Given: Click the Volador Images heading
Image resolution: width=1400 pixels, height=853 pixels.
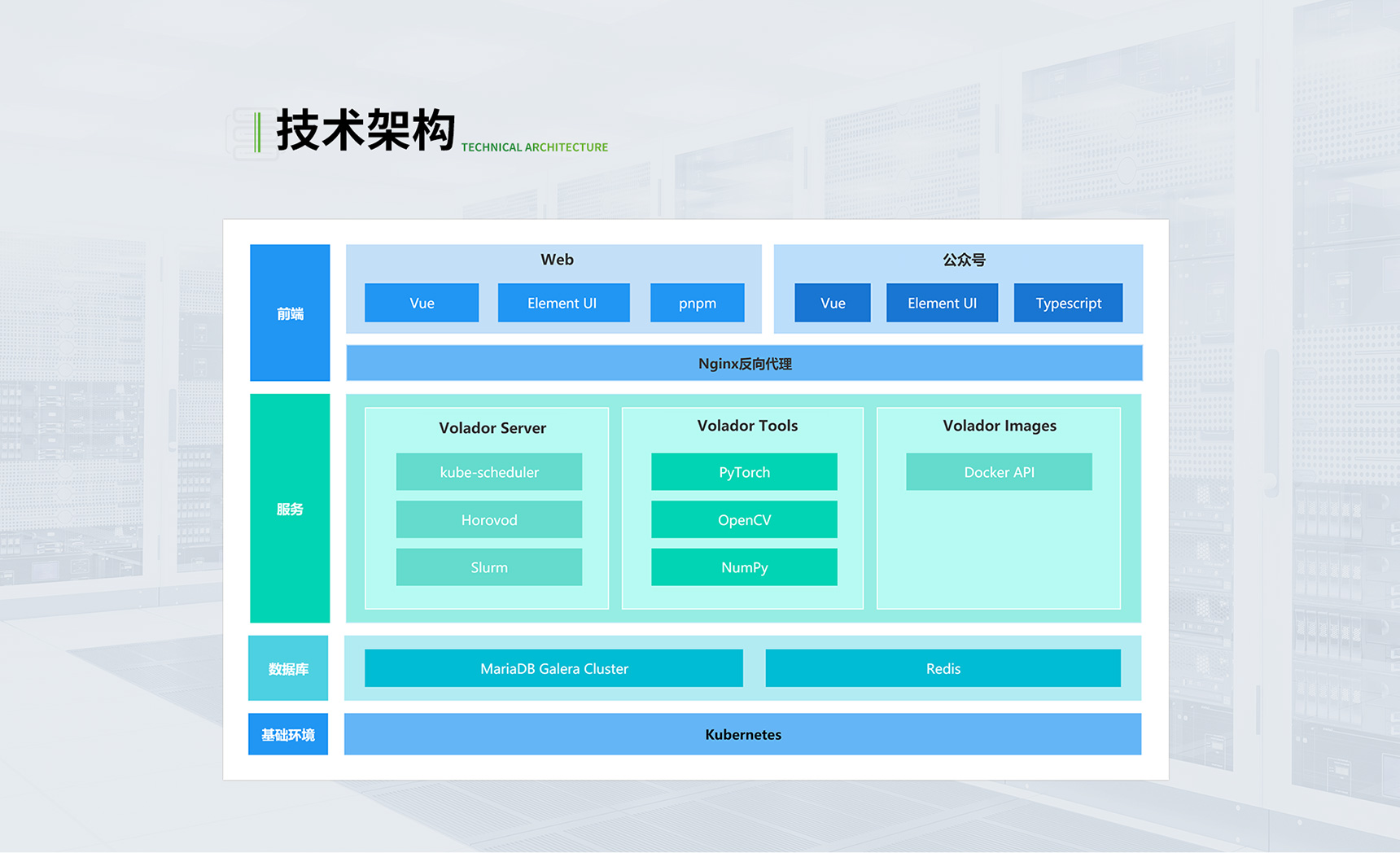Looking at the screenshot, I should point(1000,426).
